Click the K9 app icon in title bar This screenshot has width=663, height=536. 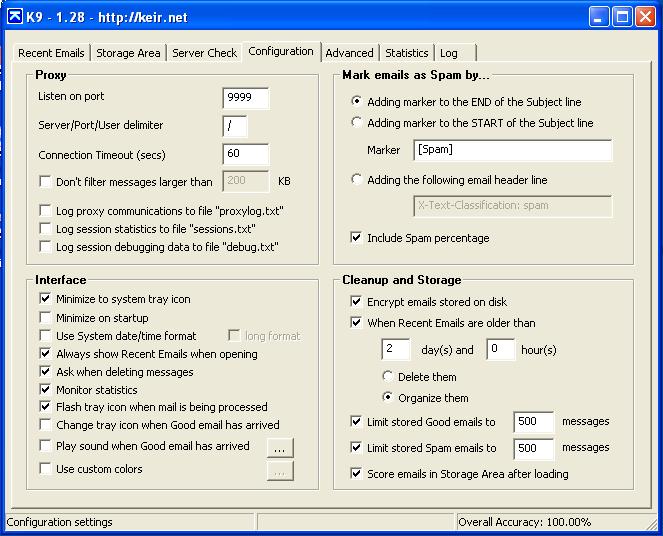15,17
